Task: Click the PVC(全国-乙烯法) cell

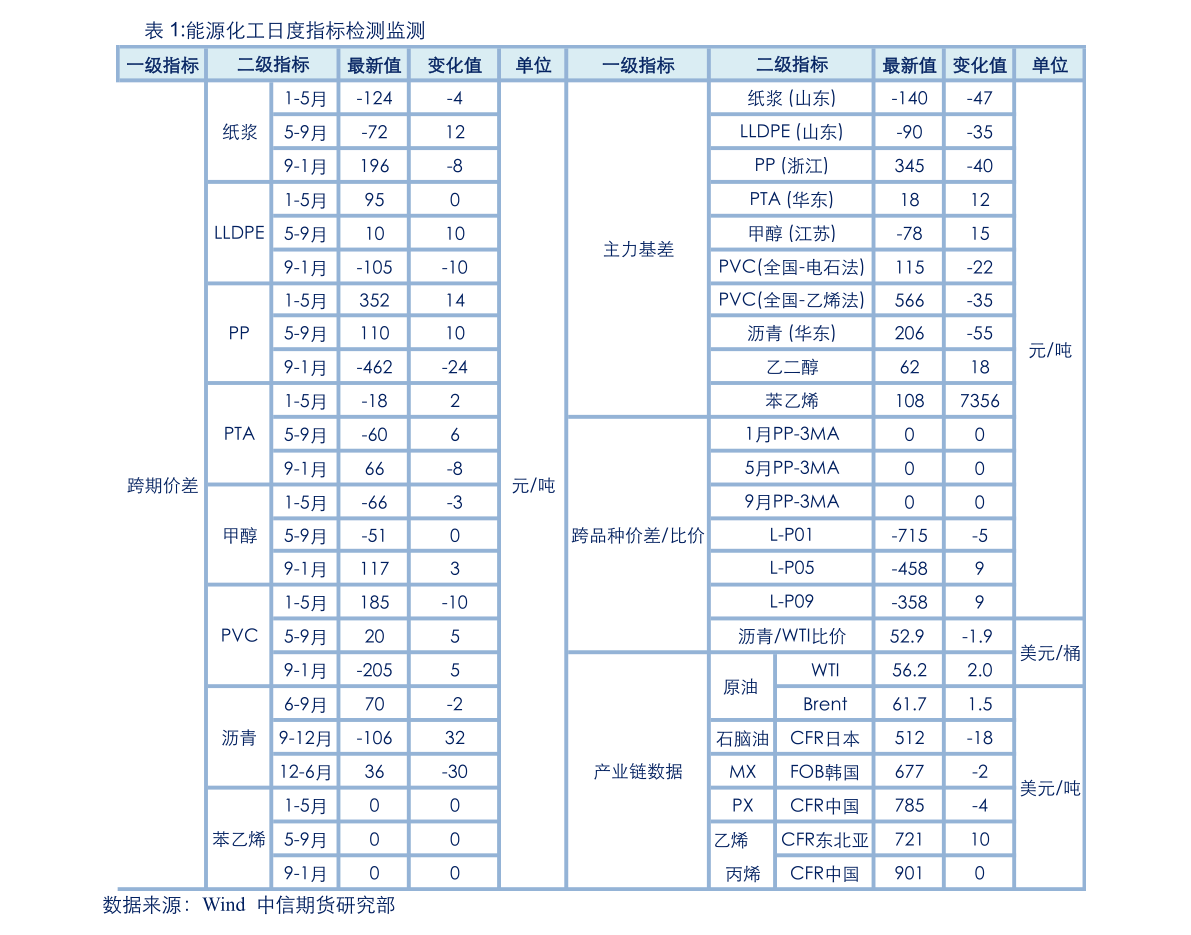Action: pyautogui.click(x=791, y=300)
